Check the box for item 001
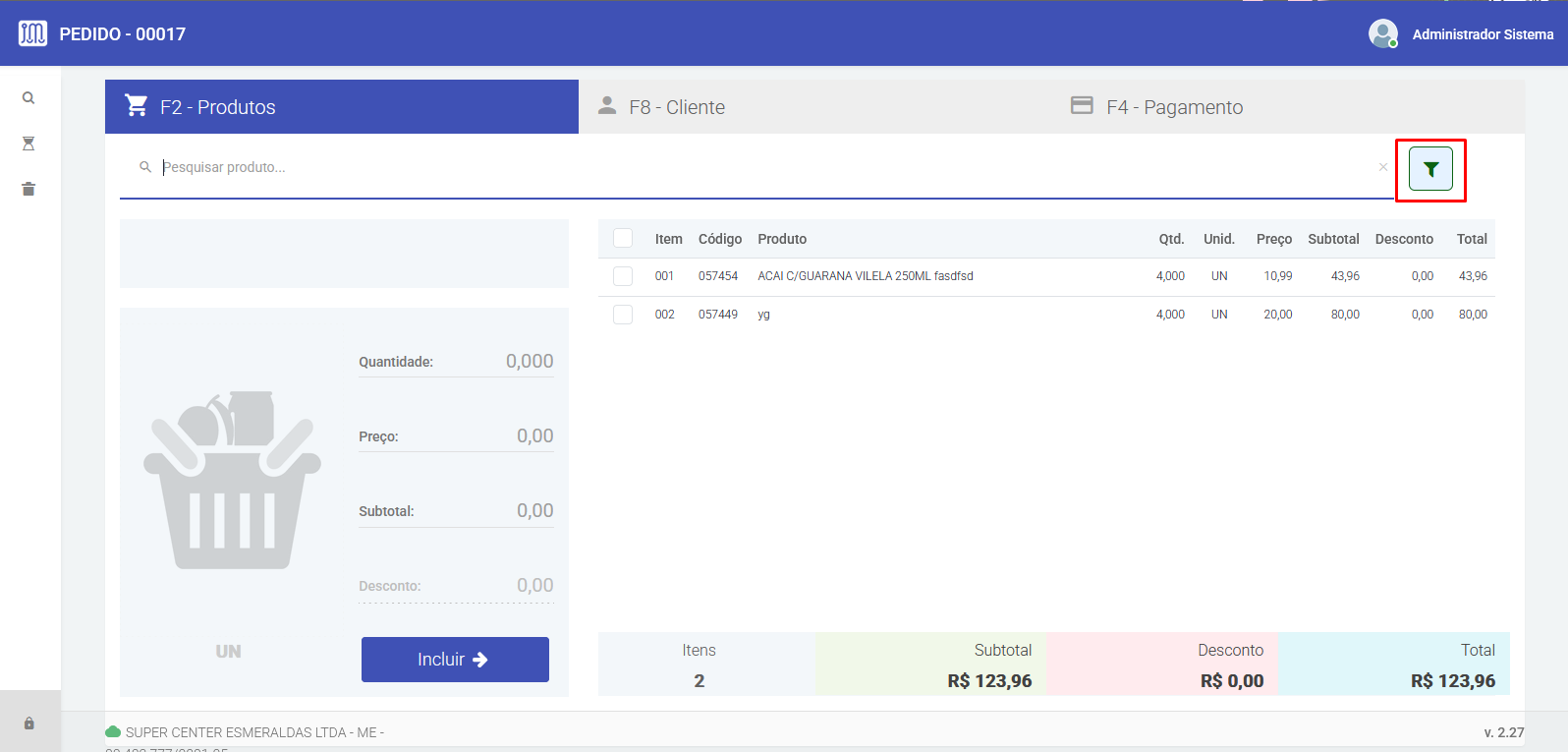The image size is (1568, 752). click(x=623, y=276)
